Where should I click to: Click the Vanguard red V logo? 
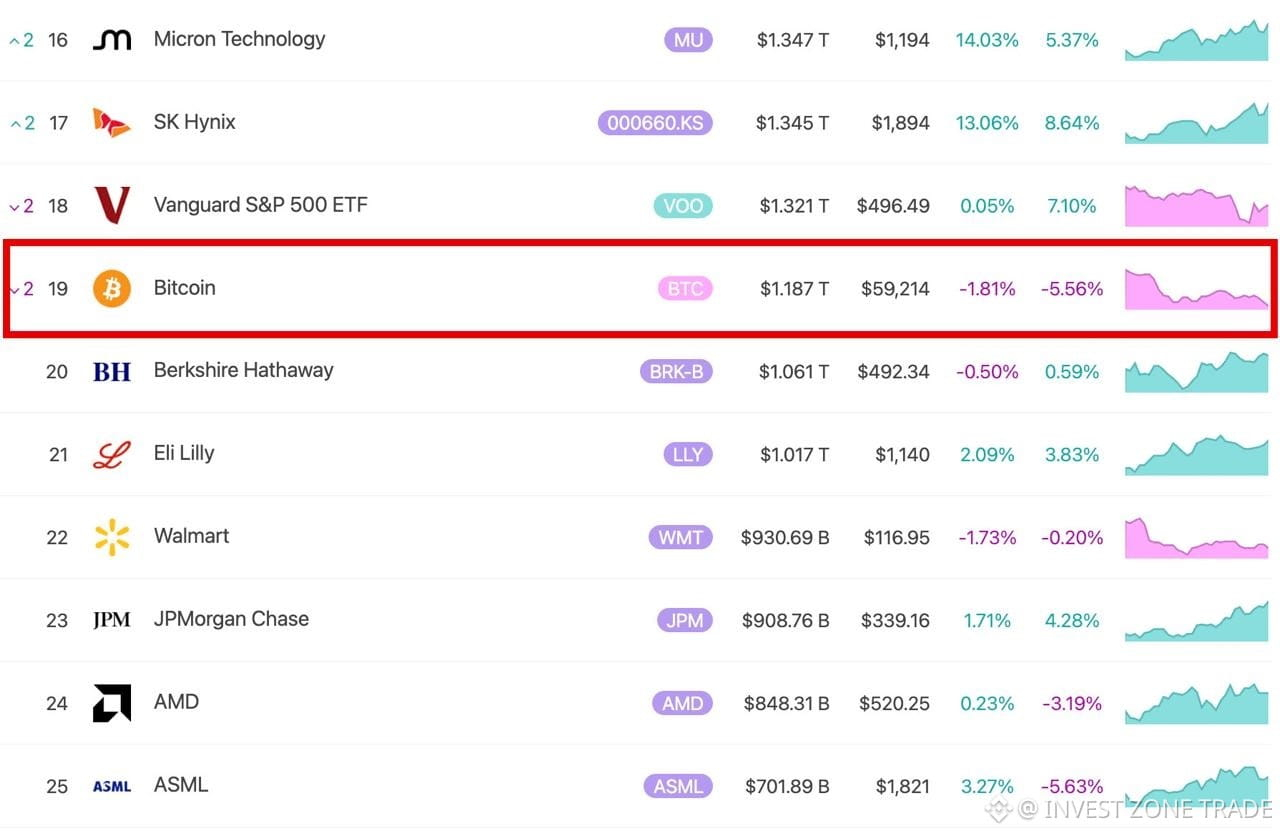pyautogui.click(x=112, y=205)
